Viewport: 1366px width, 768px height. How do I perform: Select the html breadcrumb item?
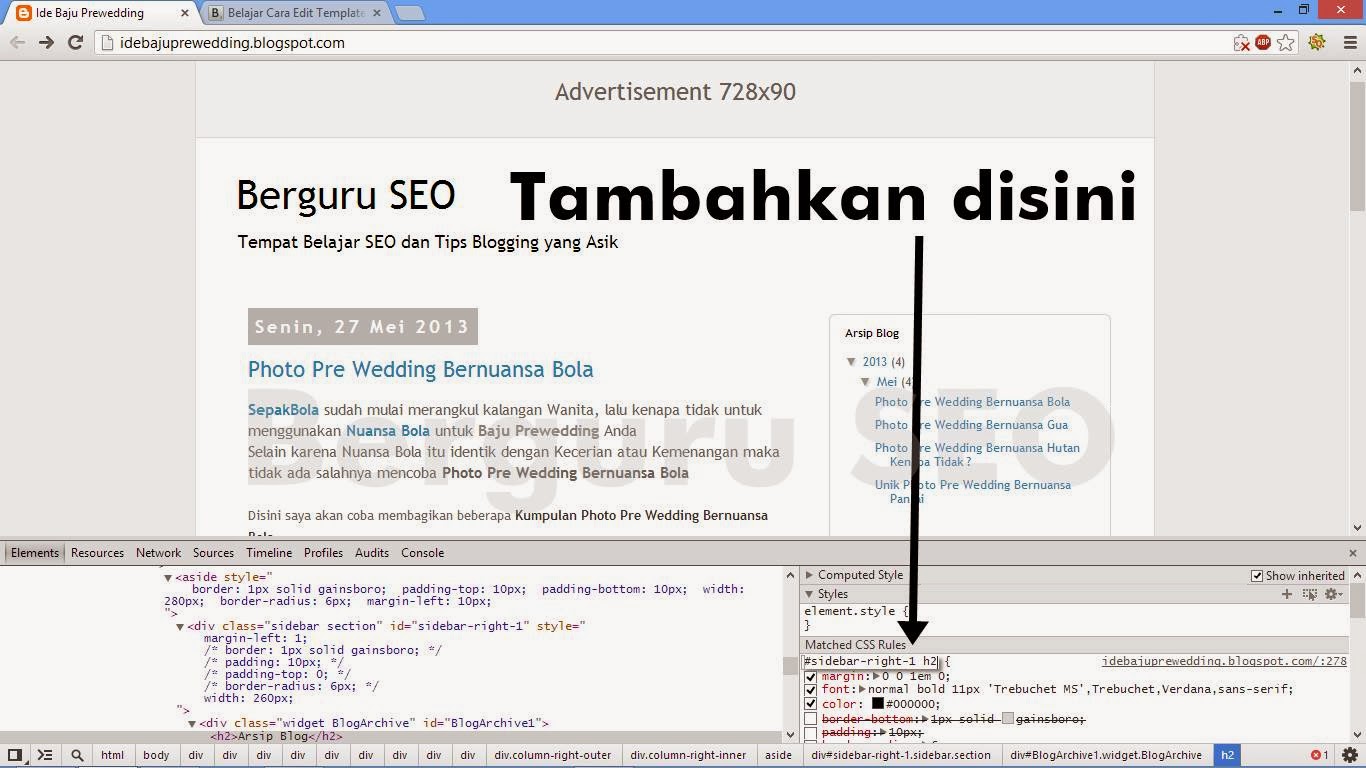113,755
